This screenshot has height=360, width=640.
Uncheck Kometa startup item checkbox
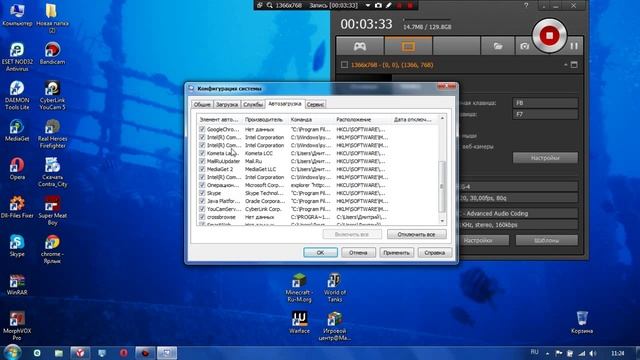[x=202, y=153]
